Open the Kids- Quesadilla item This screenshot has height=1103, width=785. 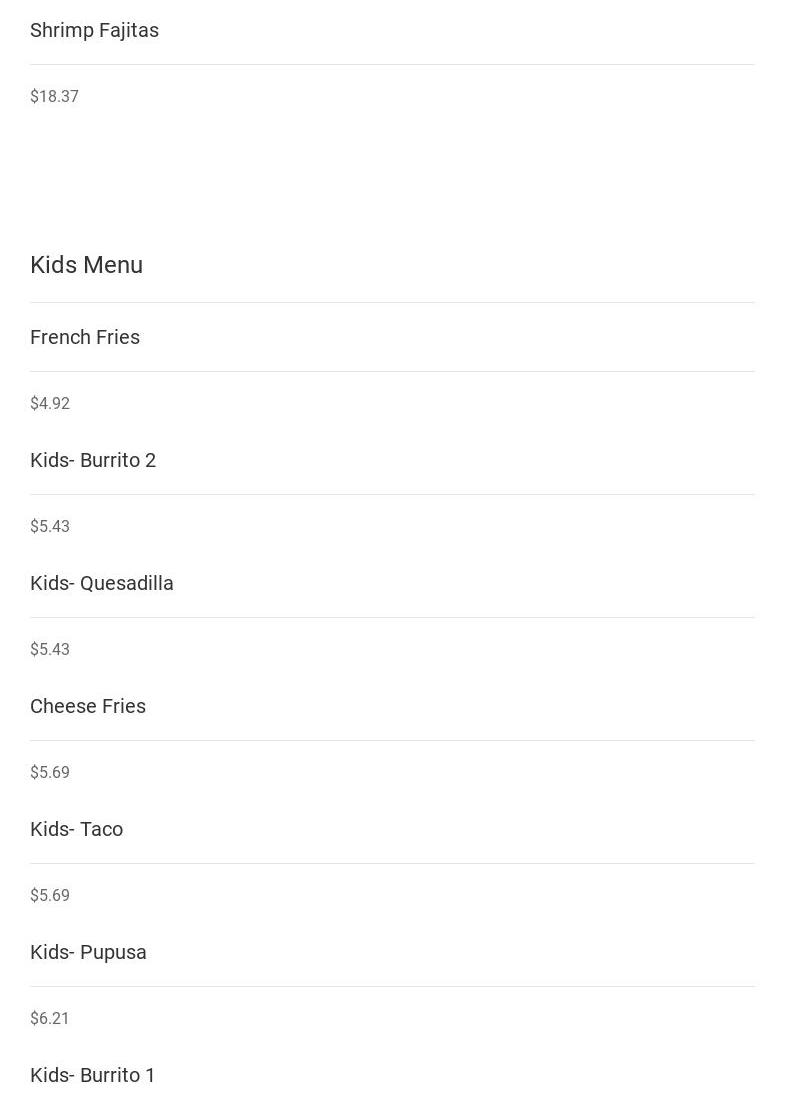click(x=102, y=583)
